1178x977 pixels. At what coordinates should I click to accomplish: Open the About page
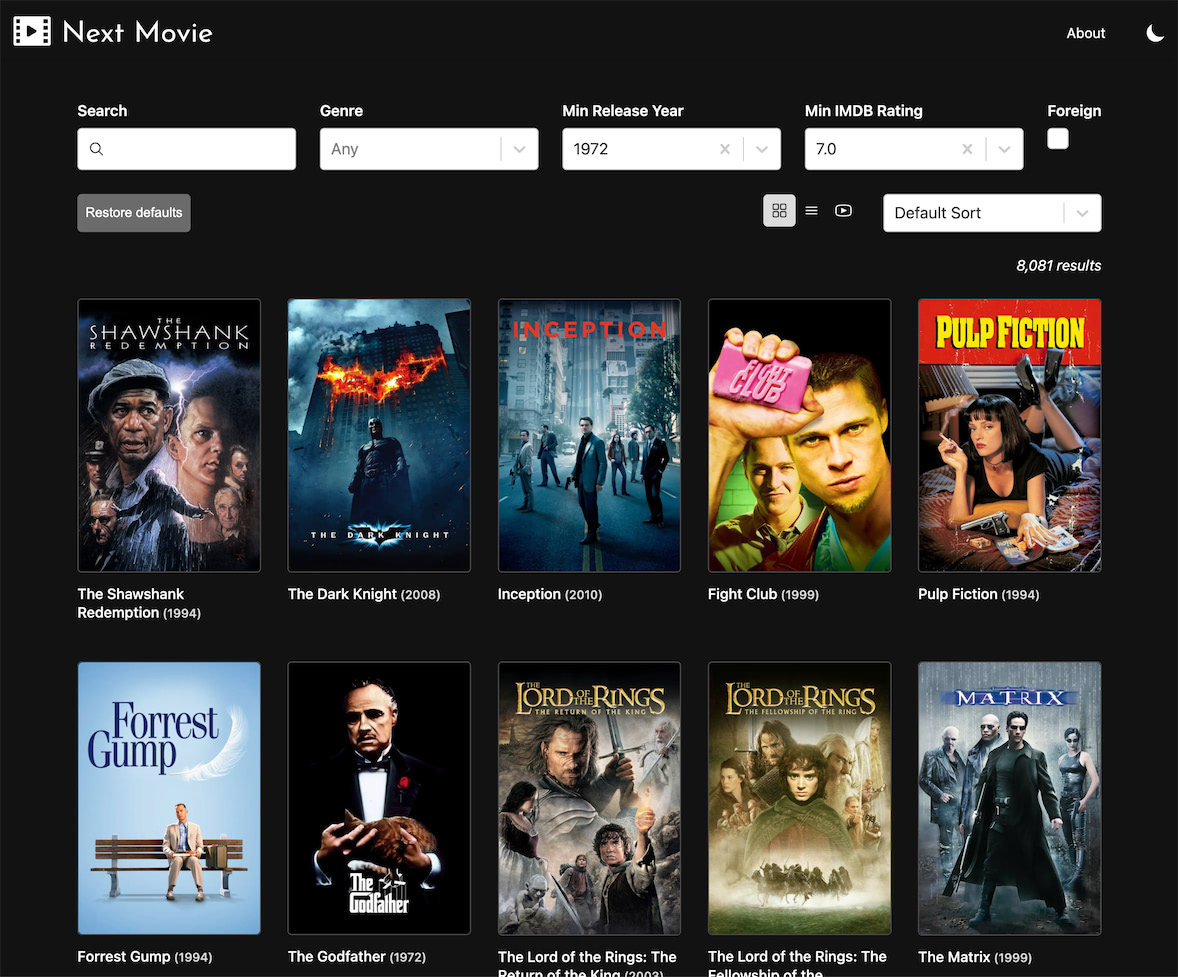click(x=1086, y=33)
